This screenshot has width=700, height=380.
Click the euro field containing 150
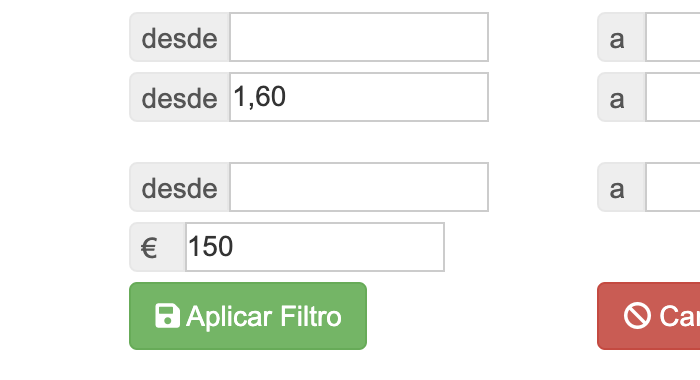315,247
